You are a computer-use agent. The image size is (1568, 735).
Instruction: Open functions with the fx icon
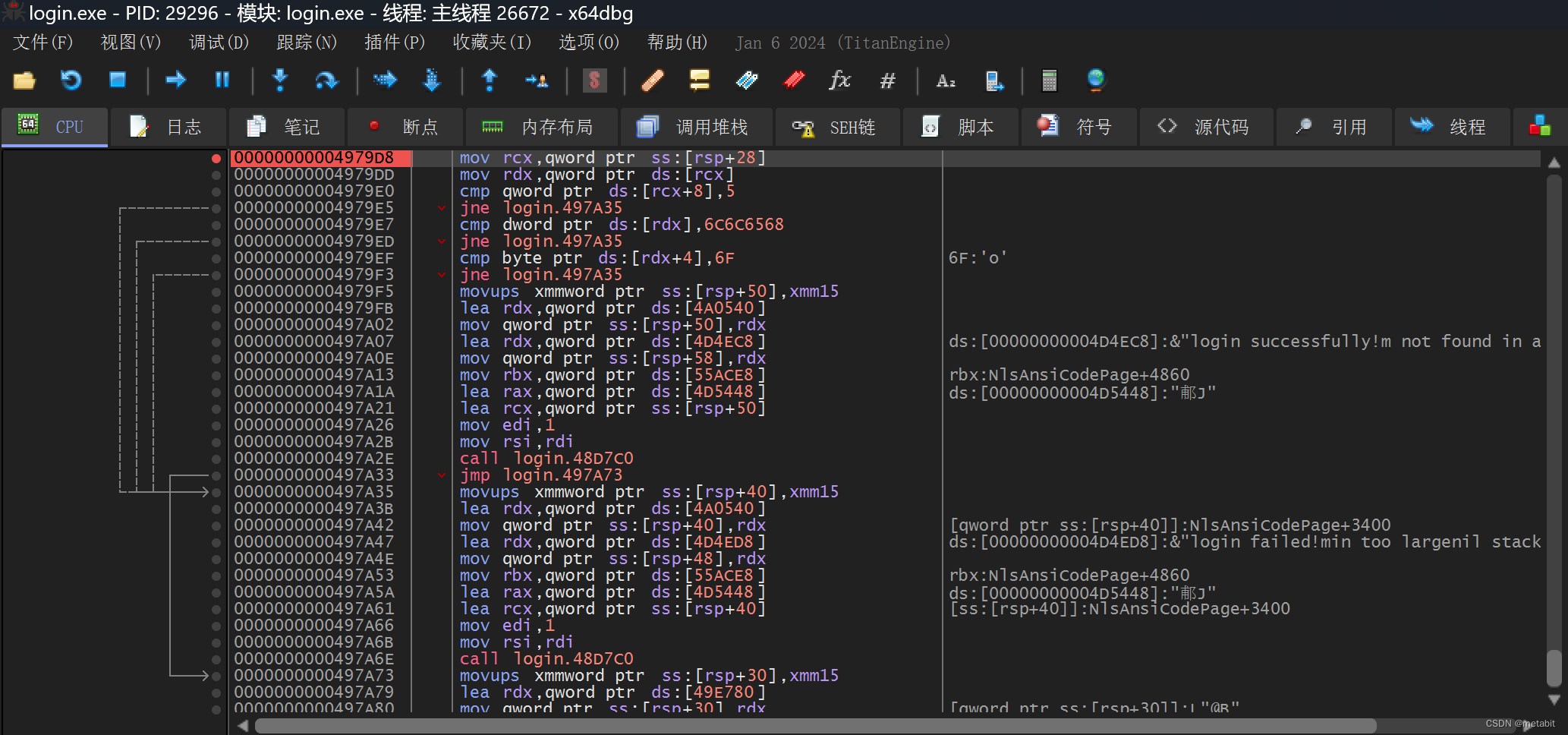[840, 80]
